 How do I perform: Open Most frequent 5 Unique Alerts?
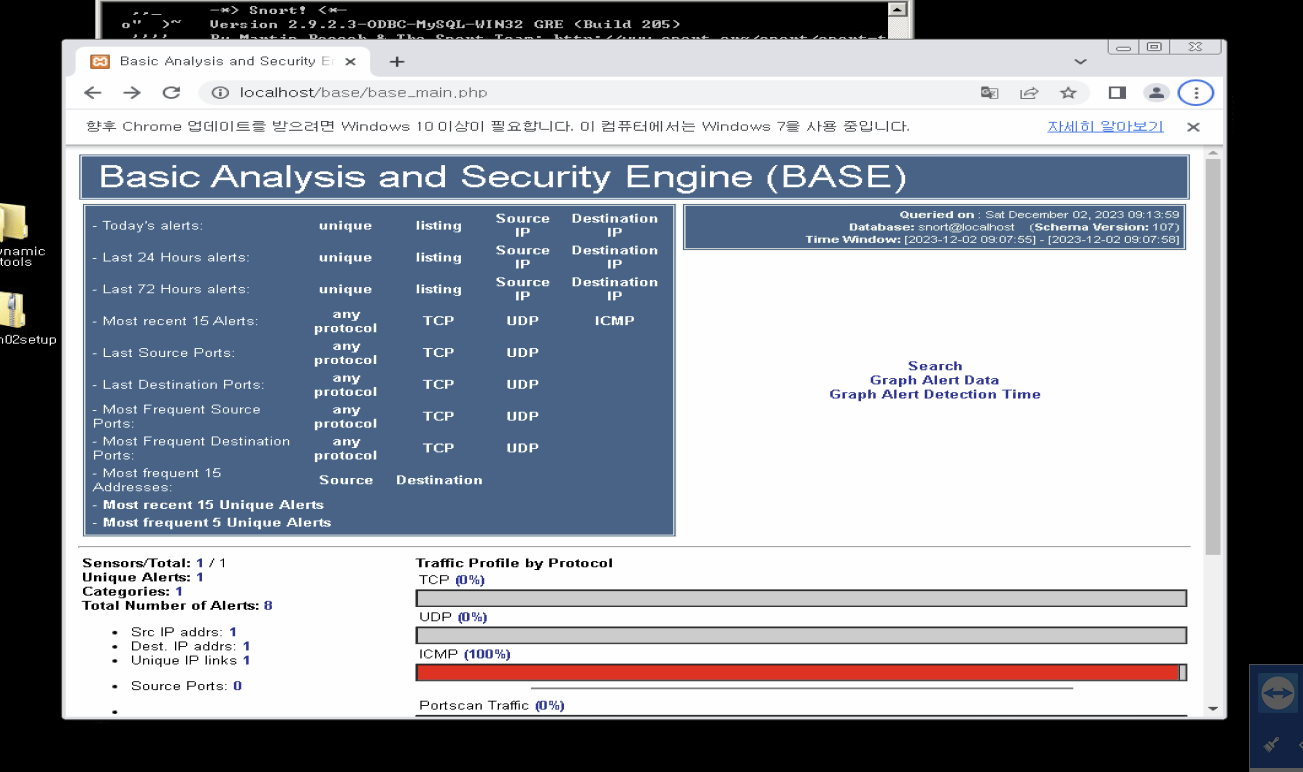(217, 523)
